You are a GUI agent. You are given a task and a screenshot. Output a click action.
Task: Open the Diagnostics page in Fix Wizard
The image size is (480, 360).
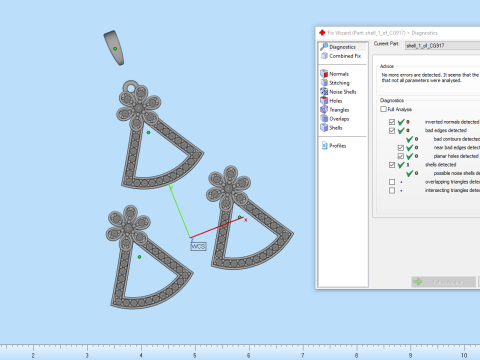click(x=342, y=47)
